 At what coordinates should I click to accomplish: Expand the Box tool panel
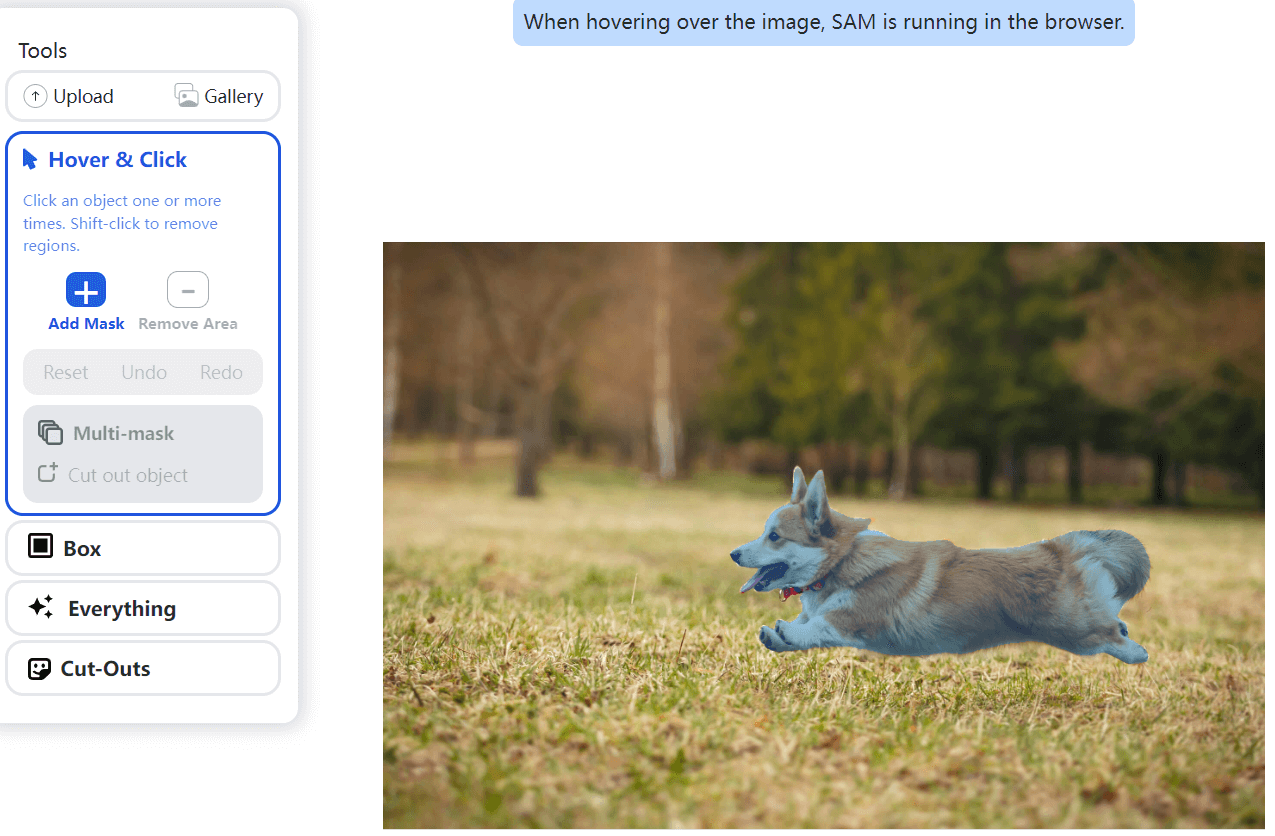coord(143,548)
